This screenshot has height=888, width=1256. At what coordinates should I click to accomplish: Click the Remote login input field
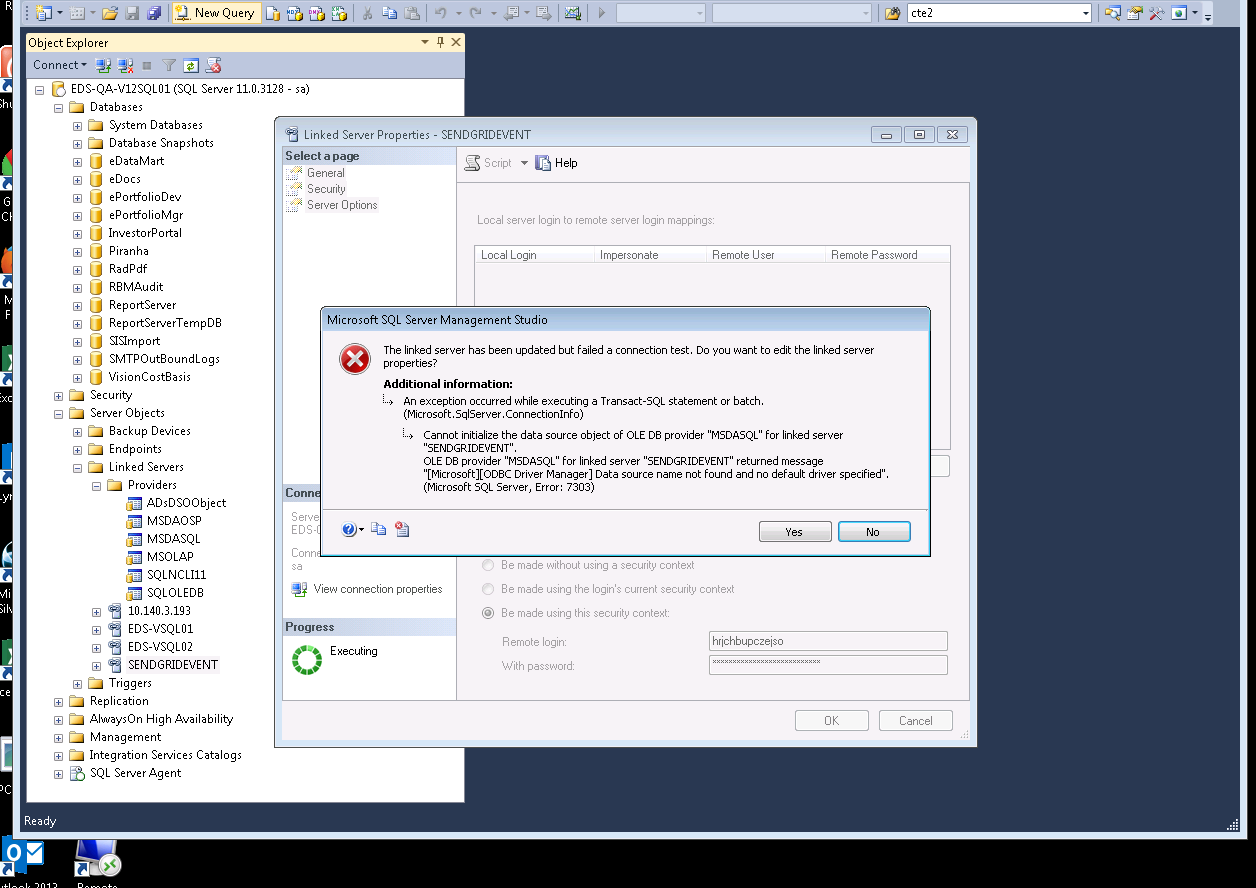(827, 641)
